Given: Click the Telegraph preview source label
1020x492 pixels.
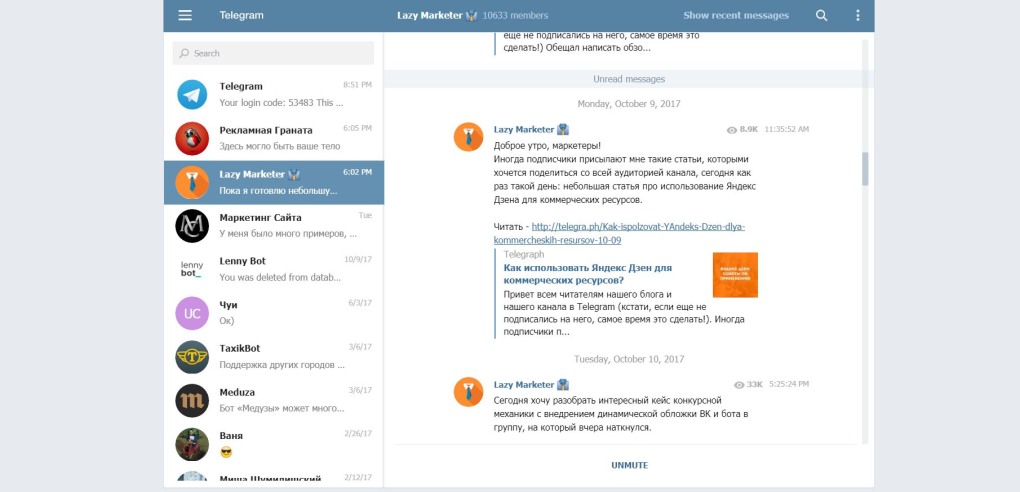Looking at the screenshot, I should click(524, 254).
